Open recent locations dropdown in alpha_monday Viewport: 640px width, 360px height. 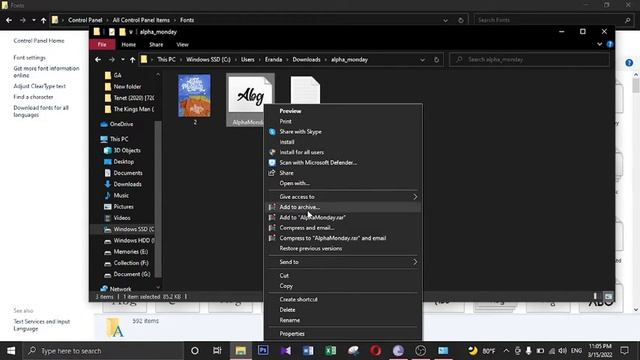coord(122,60)
